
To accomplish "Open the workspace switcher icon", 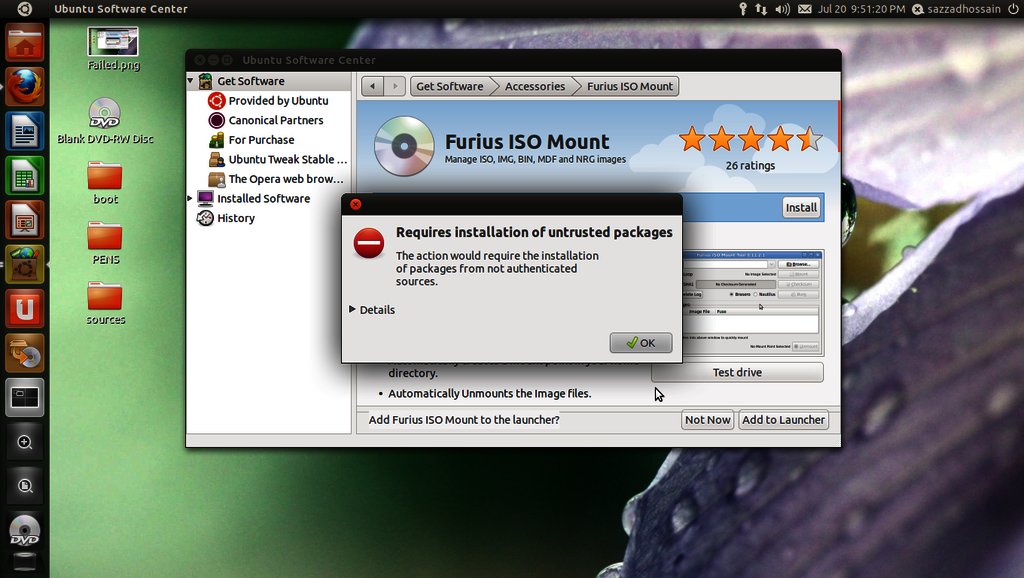I will point(25,397).
